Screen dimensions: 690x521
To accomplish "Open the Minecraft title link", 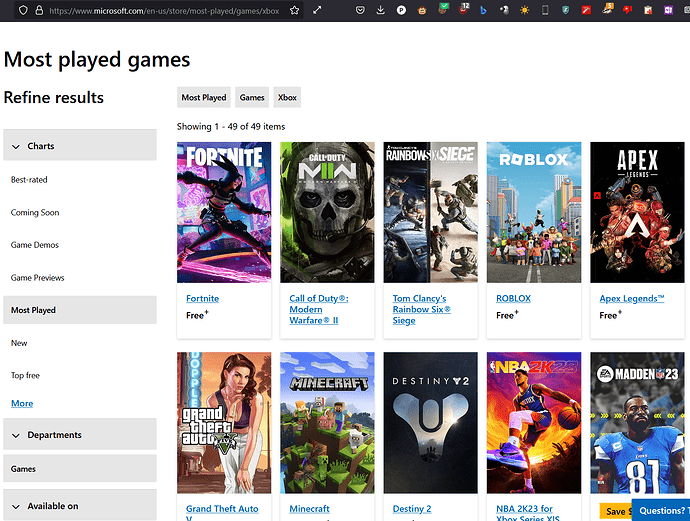I will [309, 509].
